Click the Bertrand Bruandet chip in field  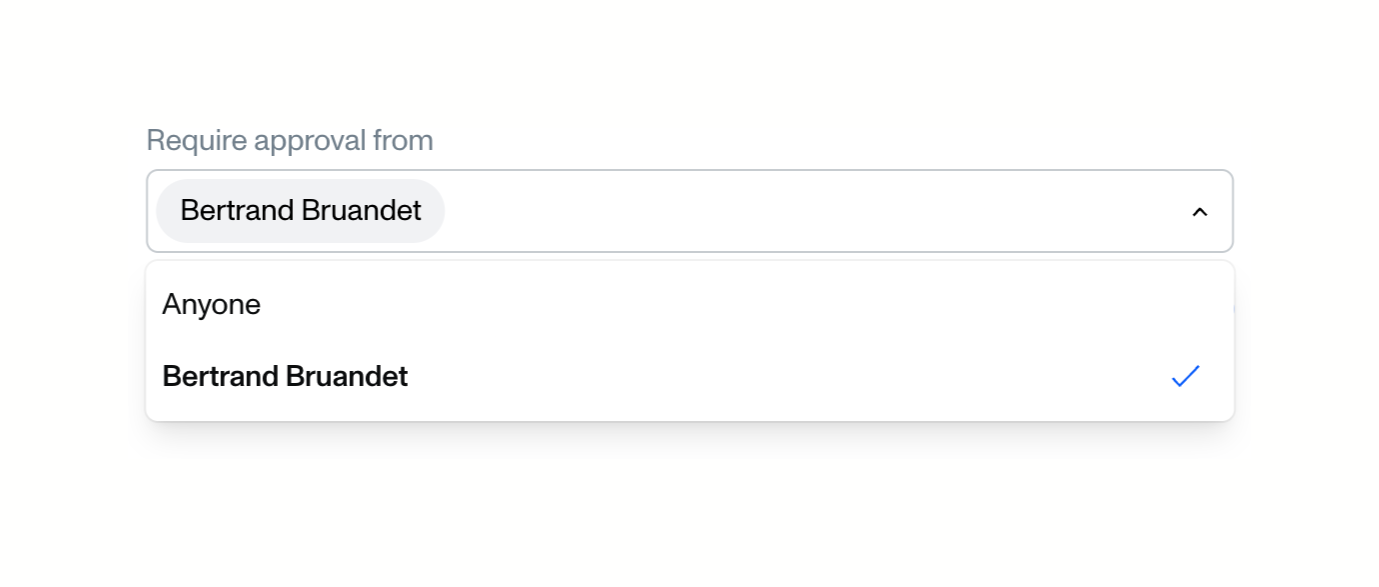(300, 211)
